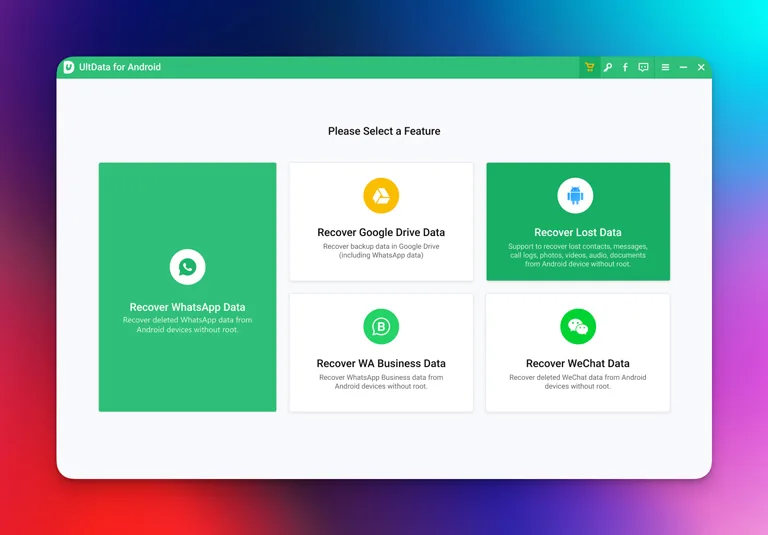Click the "UltData for Android" title text

click(120, 67)
